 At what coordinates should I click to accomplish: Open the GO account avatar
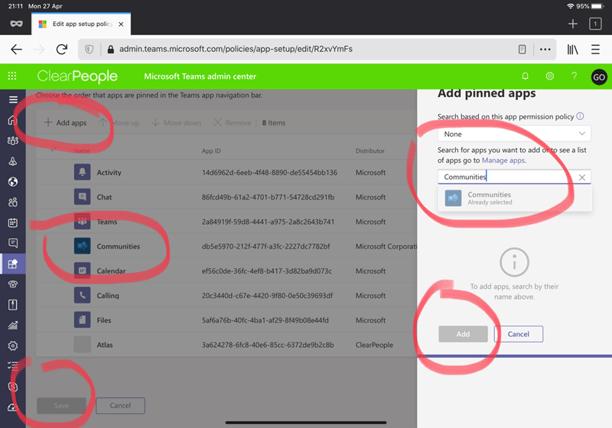(599, 77)
